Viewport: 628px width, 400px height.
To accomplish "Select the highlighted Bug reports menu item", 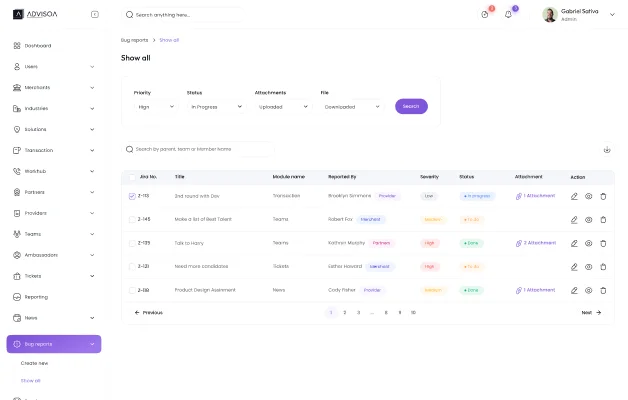I will point(54,344).
